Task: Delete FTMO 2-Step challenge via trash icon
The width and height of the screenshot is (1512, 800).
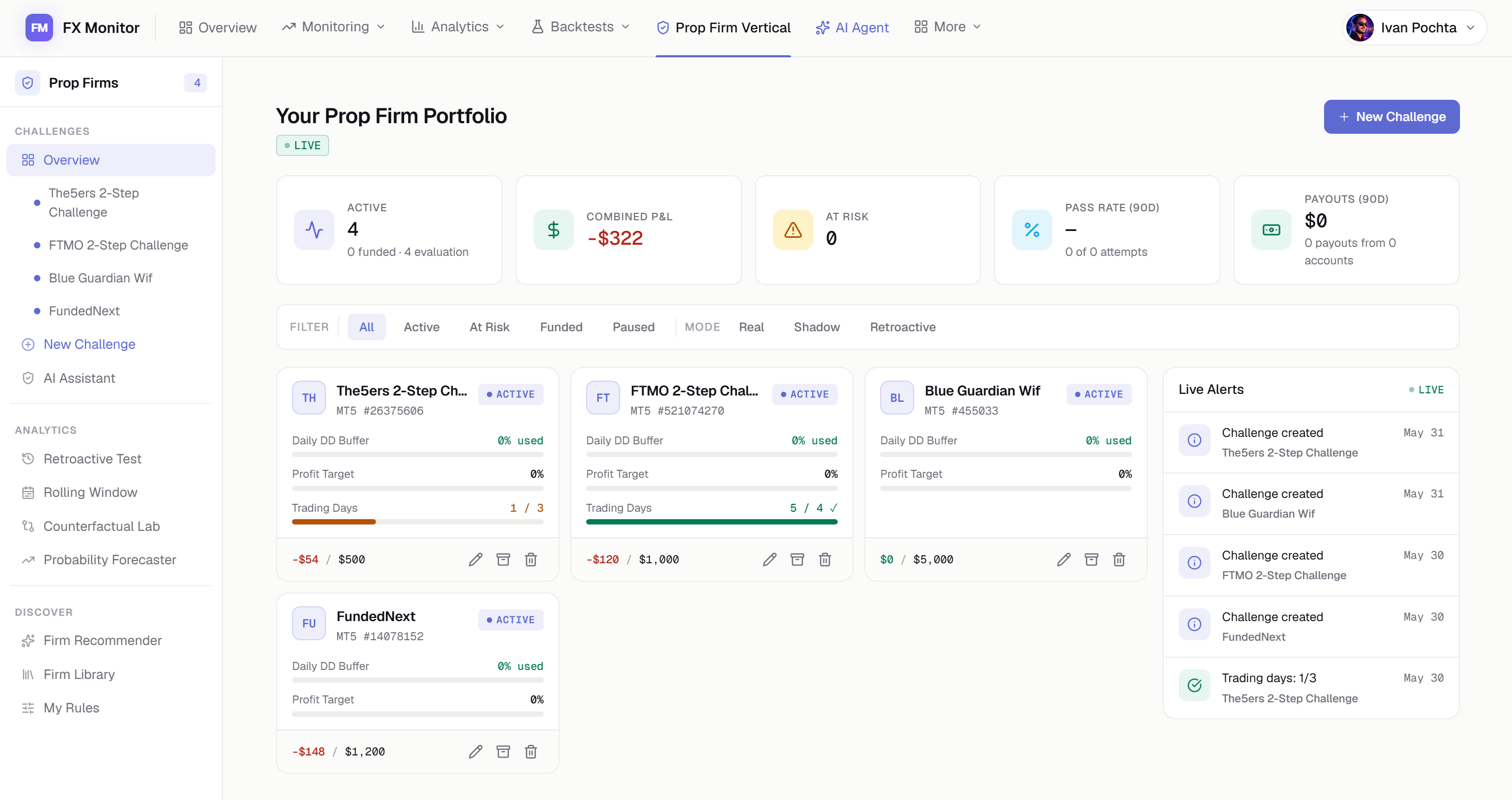Action: pos(824,560)
